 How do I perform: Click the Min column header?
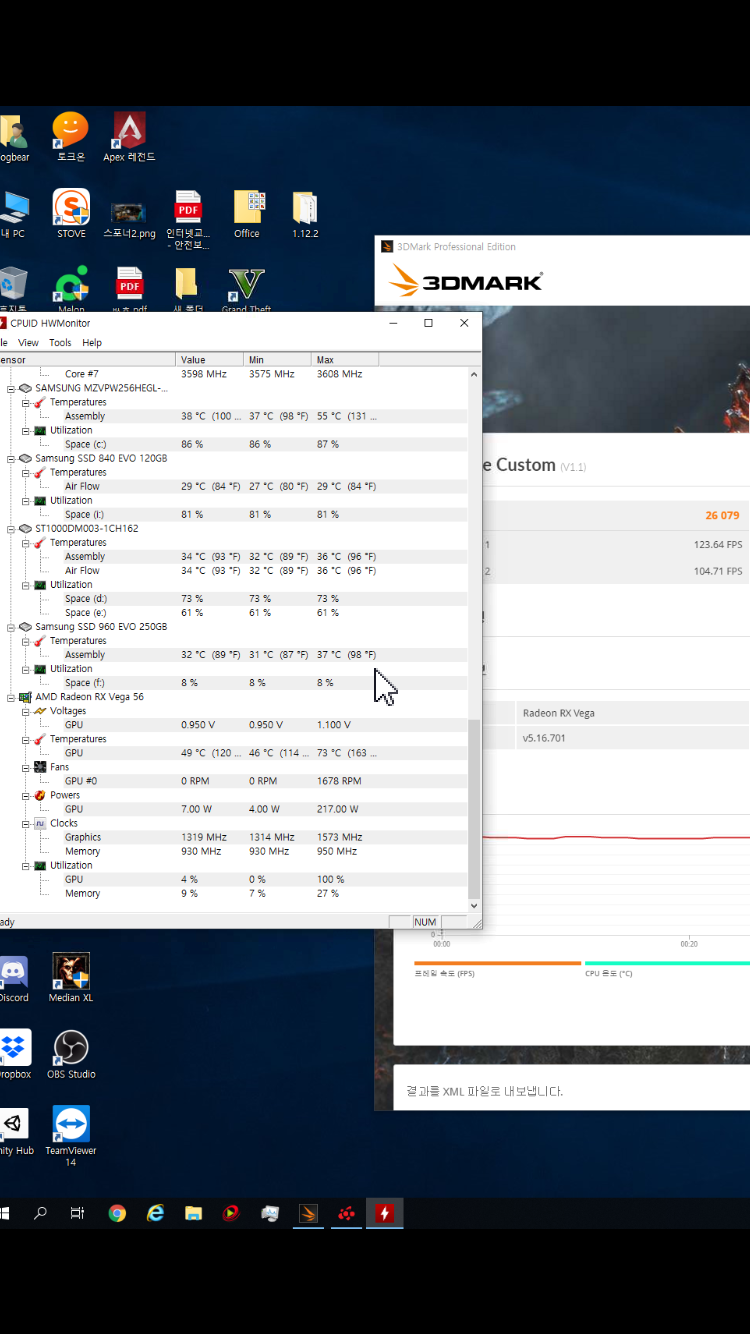tap(277, 359)
